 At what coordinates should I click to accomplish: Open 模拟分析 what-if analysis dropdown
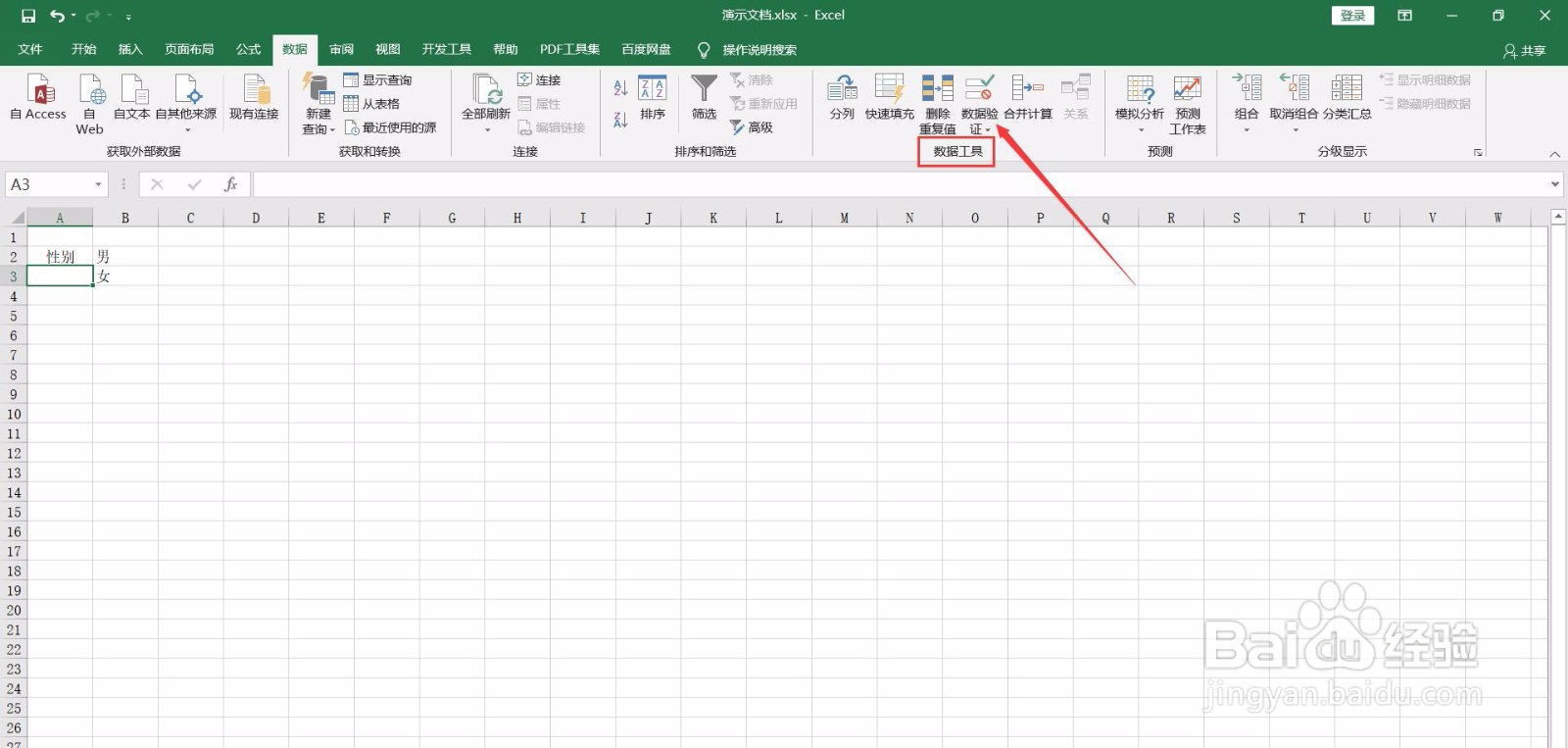click(1140, 103)
